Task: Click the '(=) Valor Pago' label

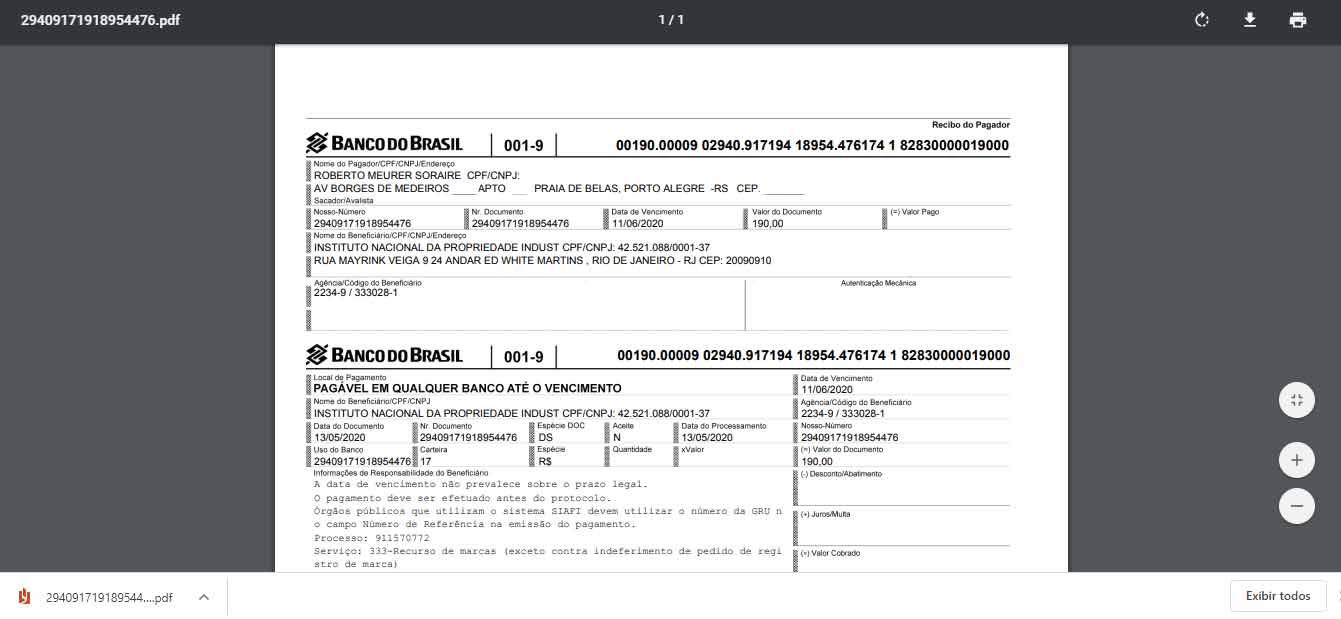Action: pyautogui.click(x=915, y=212)
